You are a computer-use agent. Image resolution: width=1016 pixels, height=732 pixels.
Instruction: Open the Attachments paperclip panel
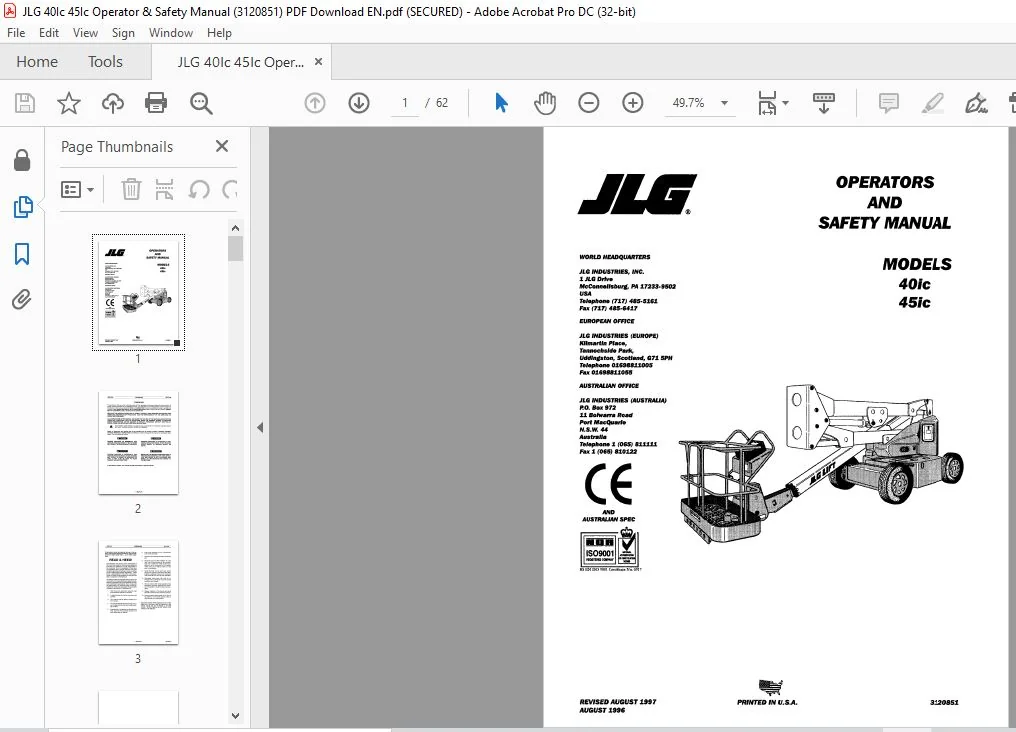click(x=22, y=299)
